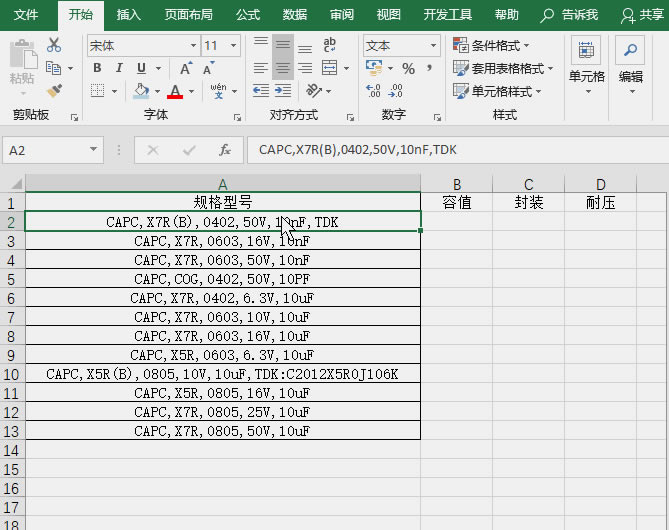Decrease decimal places

click(x=395, y=90)
